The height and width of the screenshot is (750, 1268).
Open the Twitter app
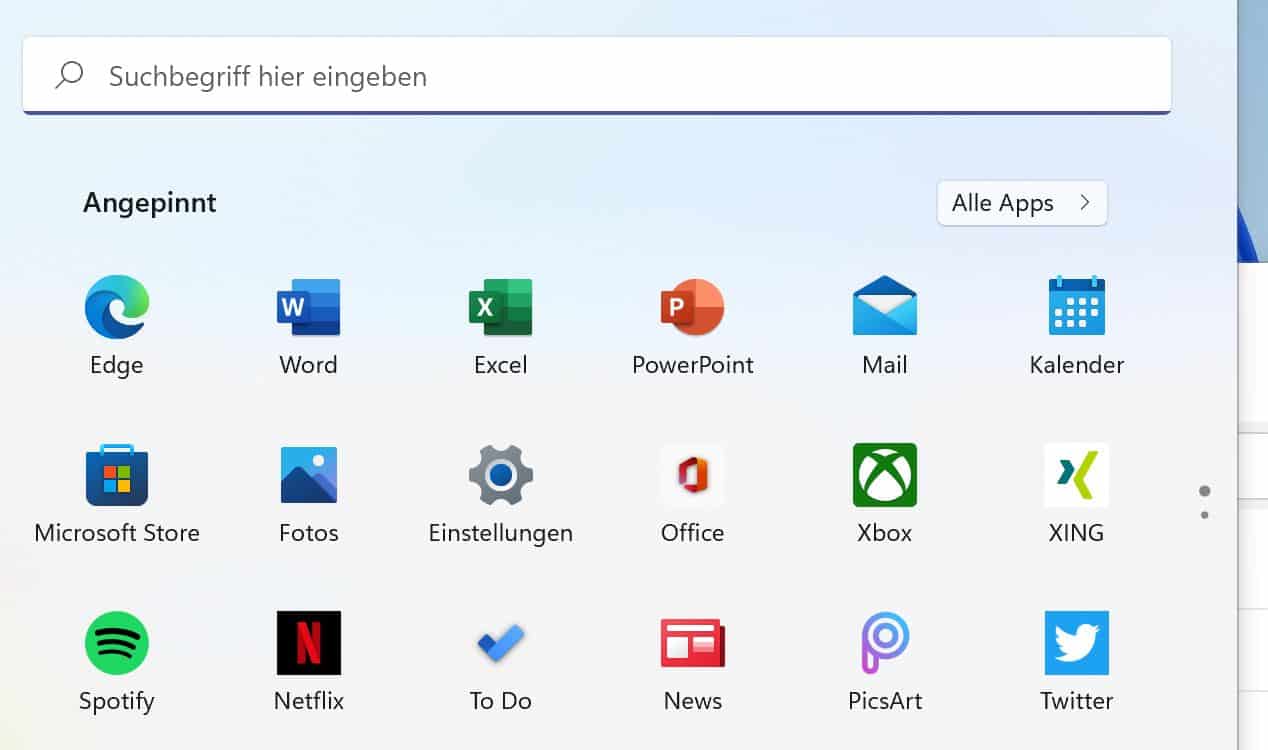tap(1076, 644)
